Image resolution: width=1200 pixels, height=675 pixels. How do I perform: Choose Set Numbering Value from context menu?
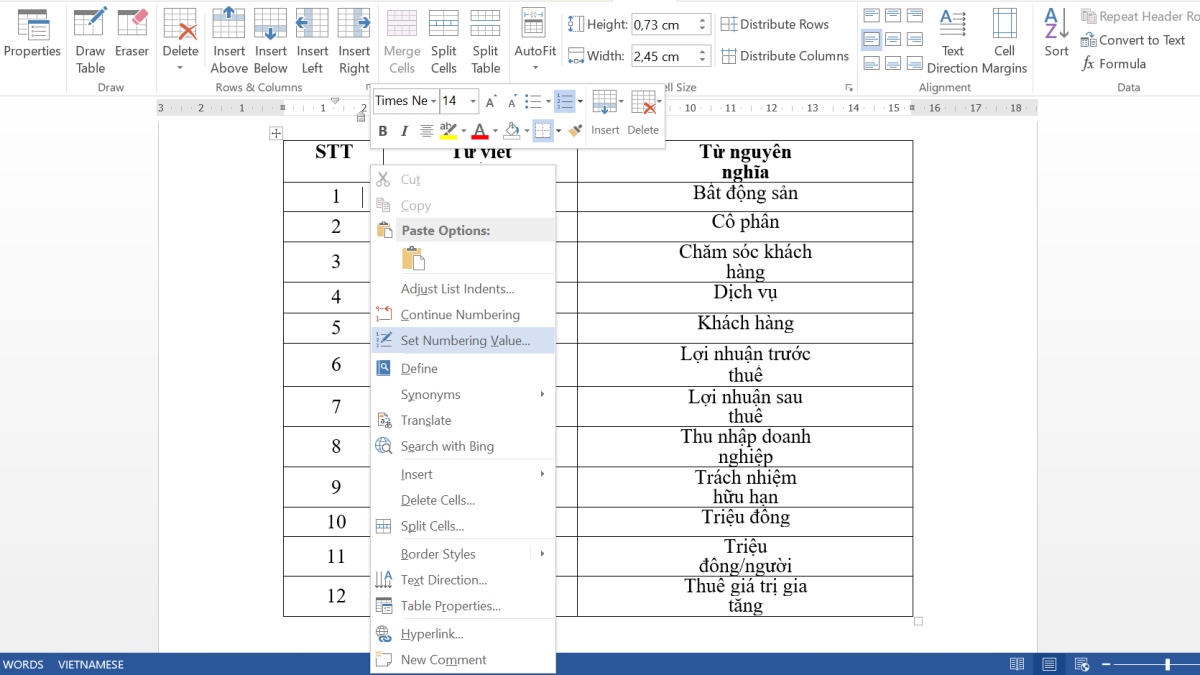point(463,340)
